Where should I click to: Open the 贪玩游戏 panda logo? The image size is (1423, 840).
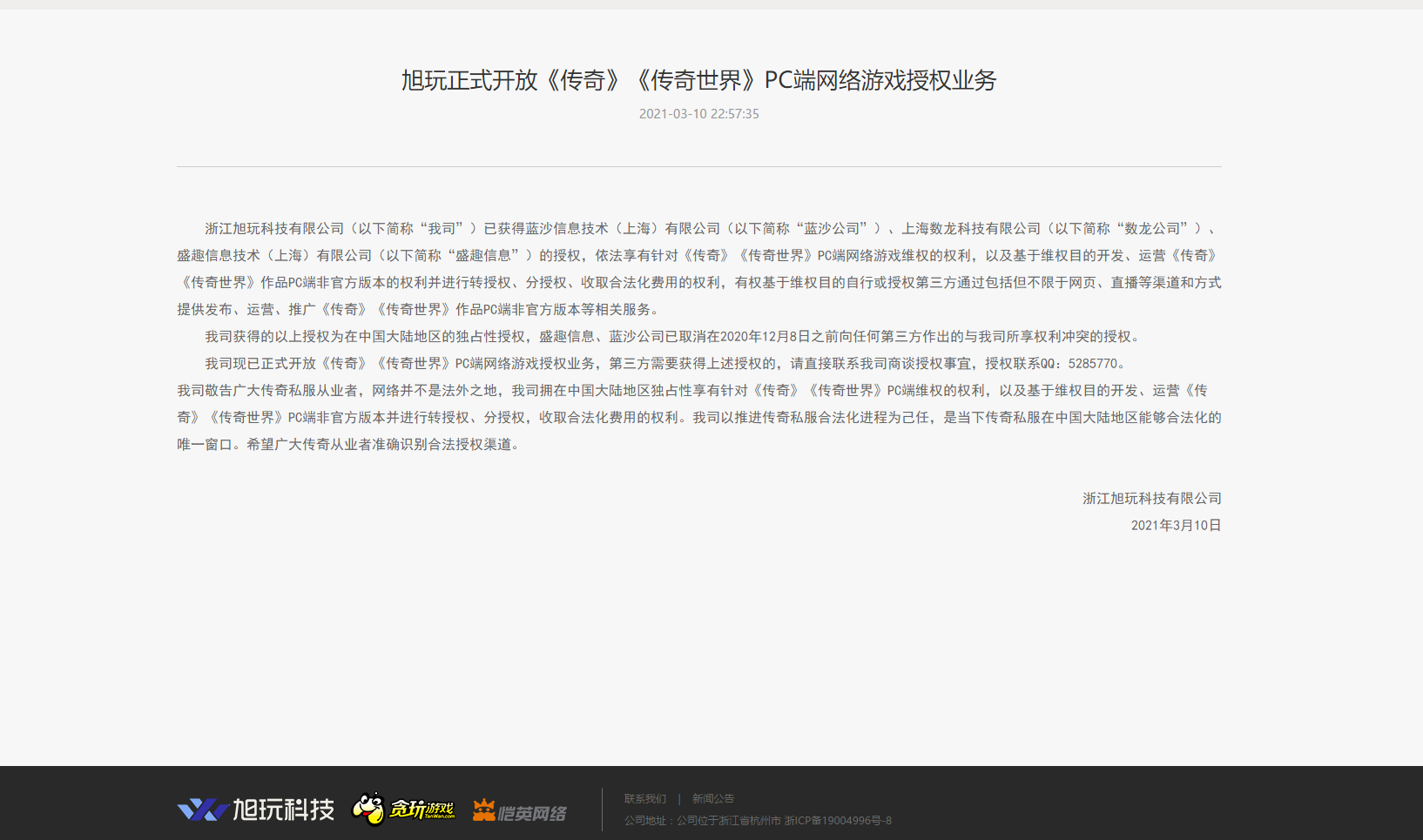[403, 809]
